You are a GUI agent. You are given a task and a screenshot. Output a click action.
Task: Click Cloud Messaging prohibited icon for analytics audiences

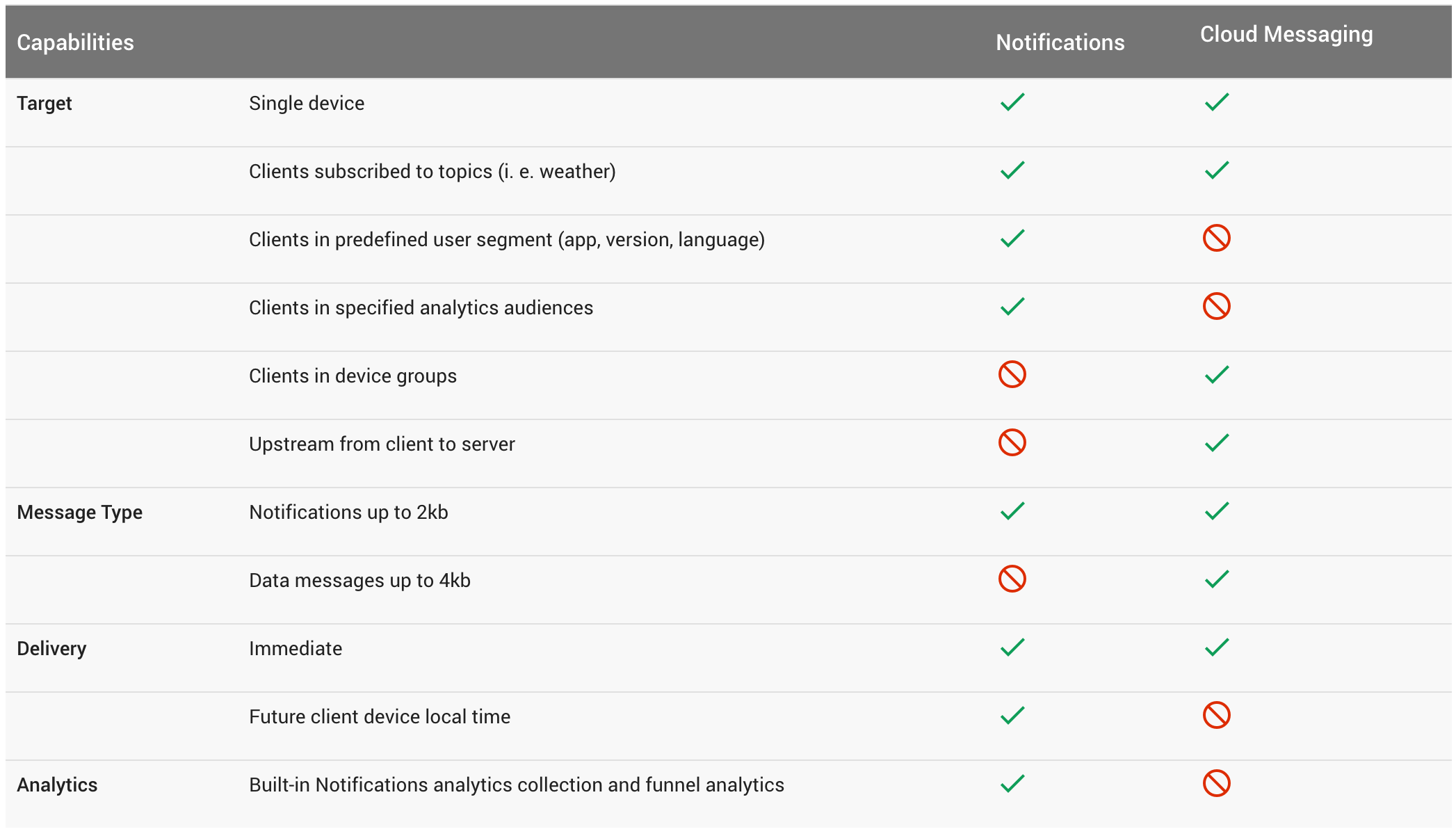point(1216,307)
